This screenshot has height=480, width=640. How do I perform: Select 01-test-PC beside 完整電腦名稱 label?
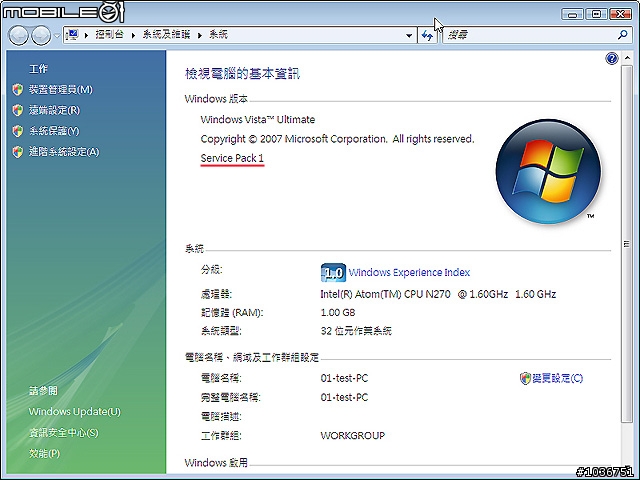(344, 397)
